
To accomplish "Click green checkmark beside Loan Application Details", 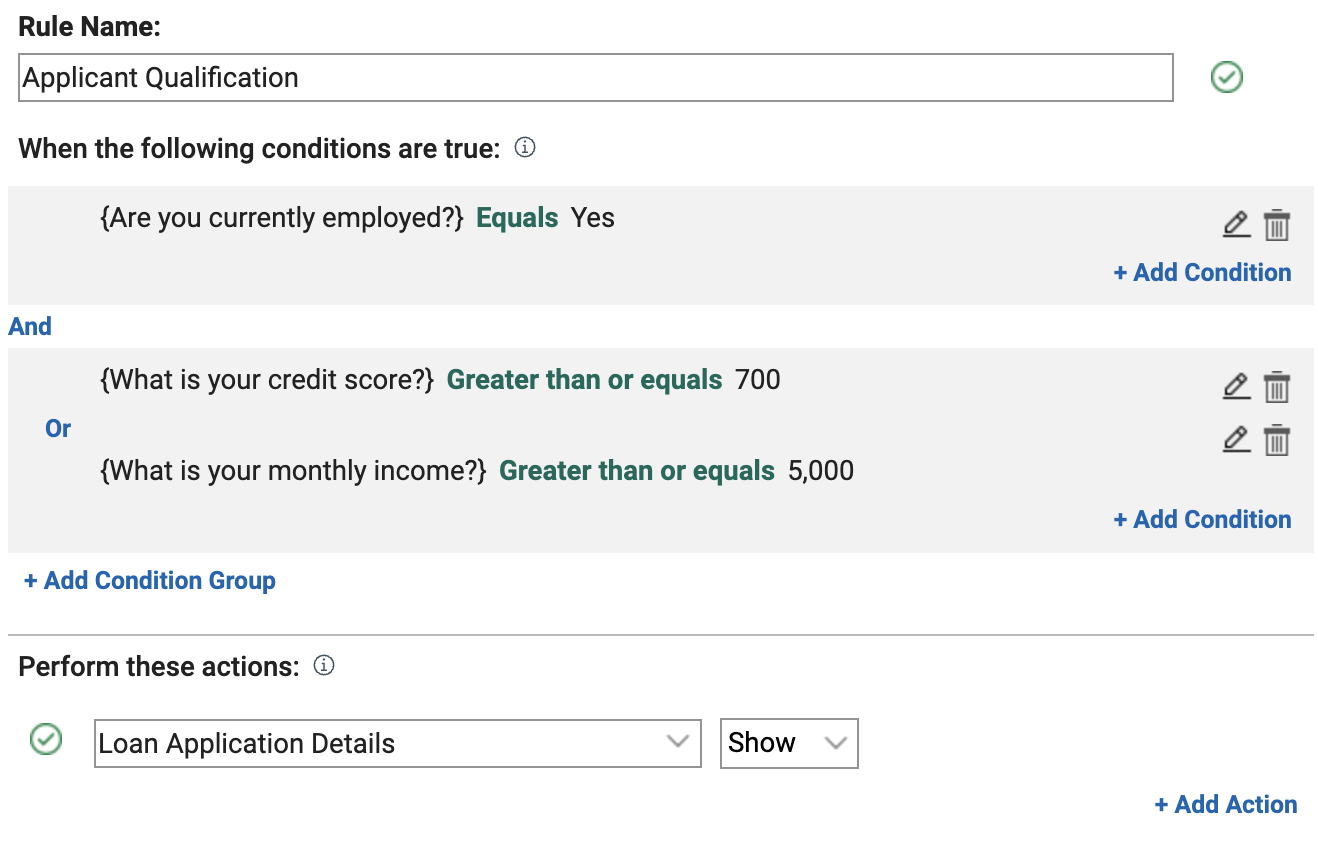I will (x=46, y=740).
